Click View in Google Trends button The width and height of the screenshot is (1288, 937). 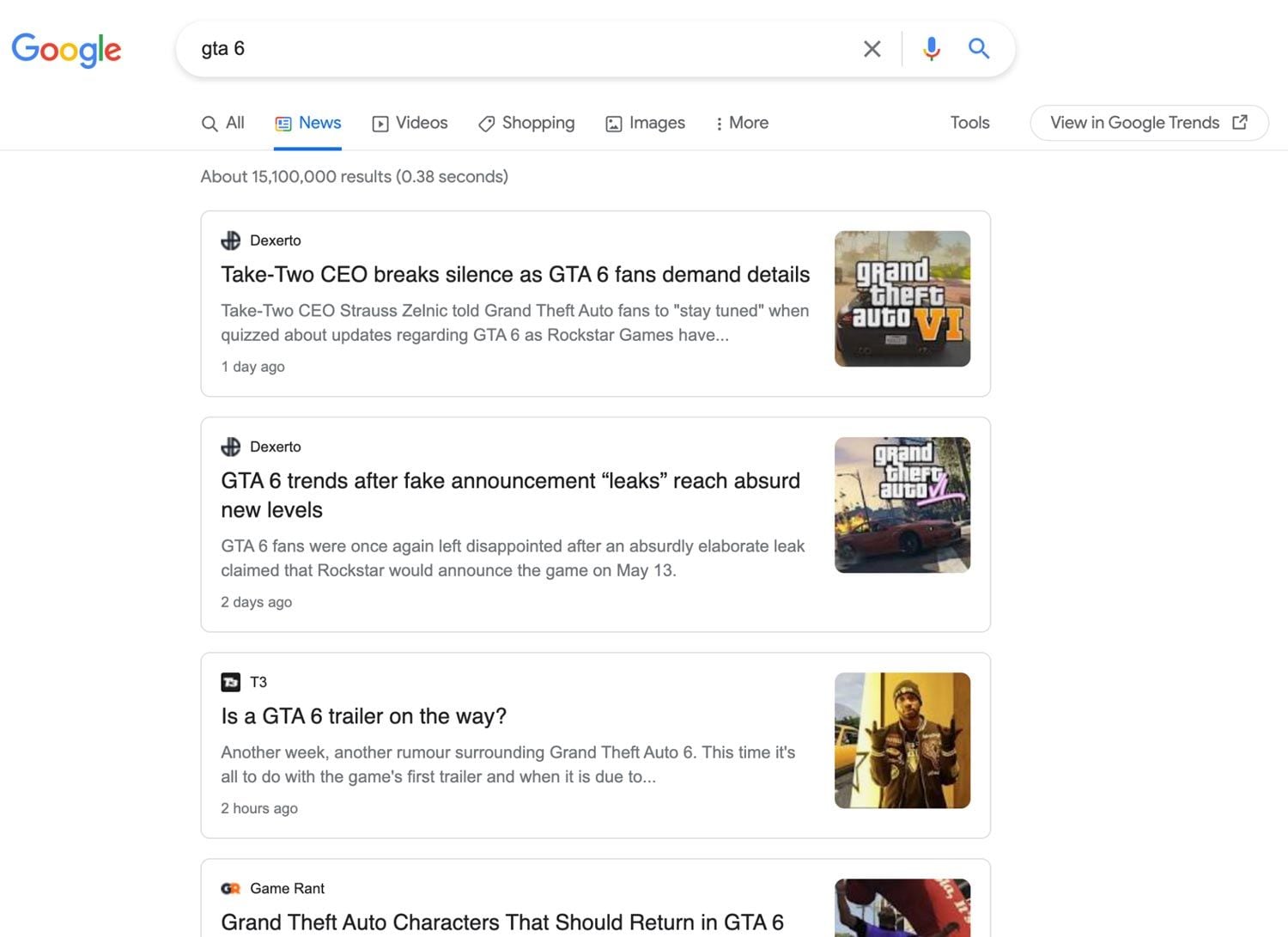1149,123
